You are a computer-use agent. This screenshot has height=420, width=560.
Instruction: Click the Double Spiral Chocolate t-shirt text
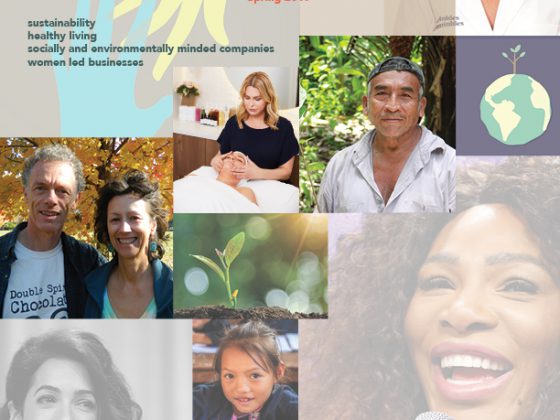pyautogui.click(x=38, y=299)
